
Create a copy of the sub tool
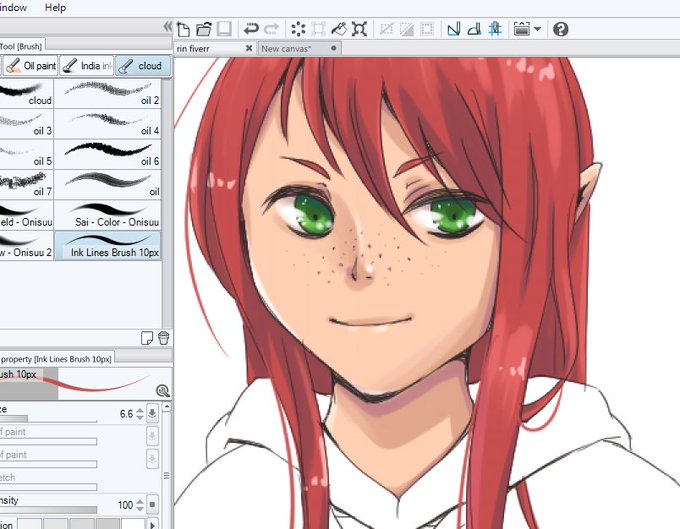[147, 338]
